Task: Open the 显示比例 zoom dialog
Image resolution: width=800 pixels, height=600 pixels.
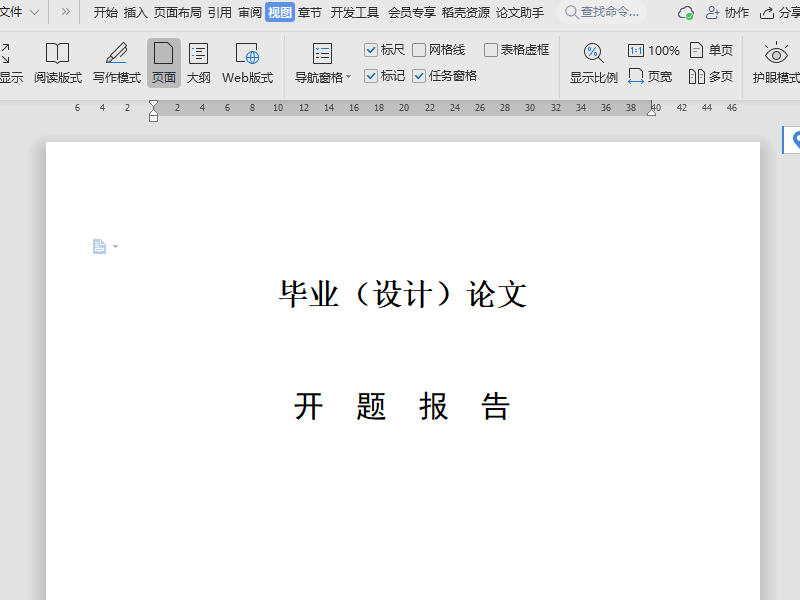Action: pos(594,62)
